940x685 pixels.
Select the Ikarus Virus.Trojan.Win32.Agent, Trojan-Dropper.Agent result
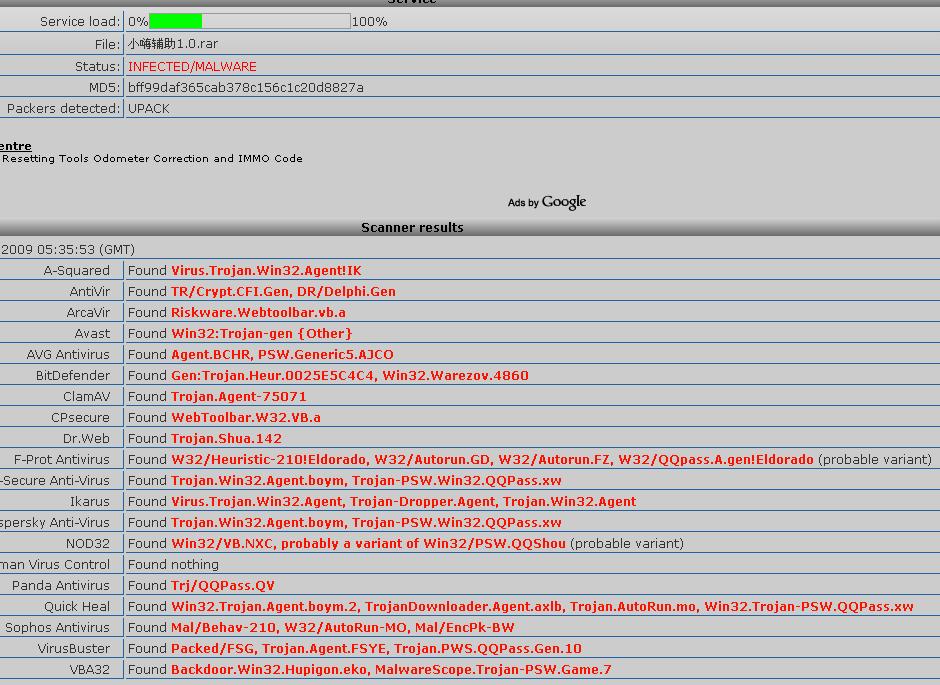coord(403,501)
